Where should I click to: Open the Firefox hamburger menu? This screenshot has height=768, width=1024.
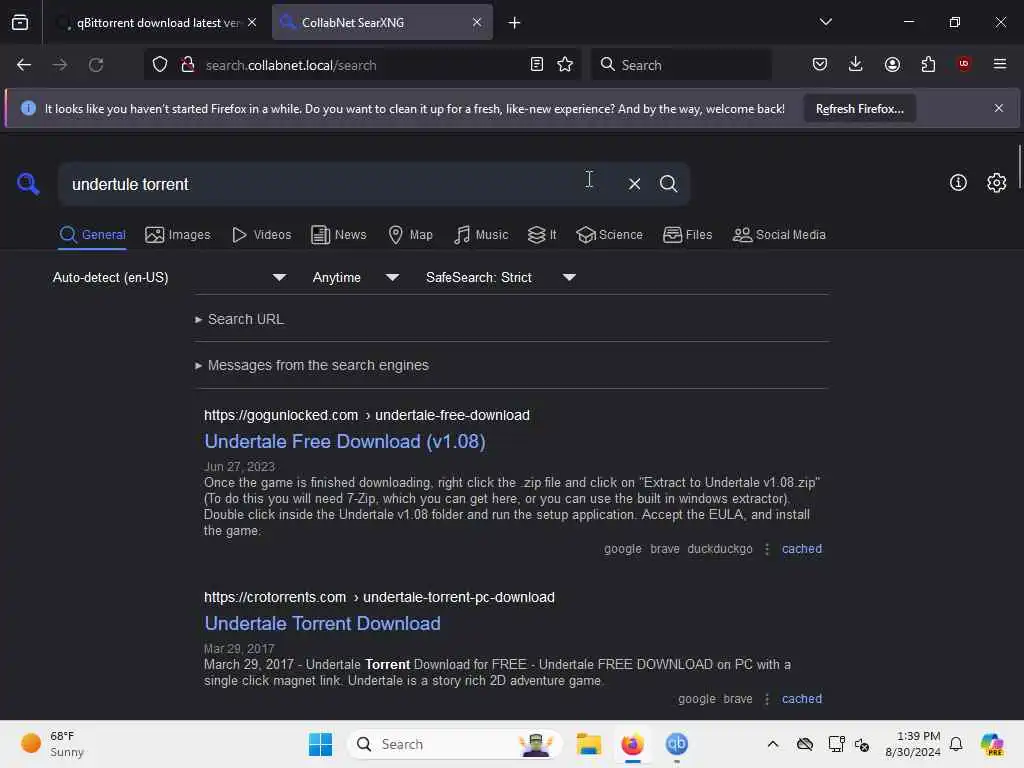tap(999, 64)
